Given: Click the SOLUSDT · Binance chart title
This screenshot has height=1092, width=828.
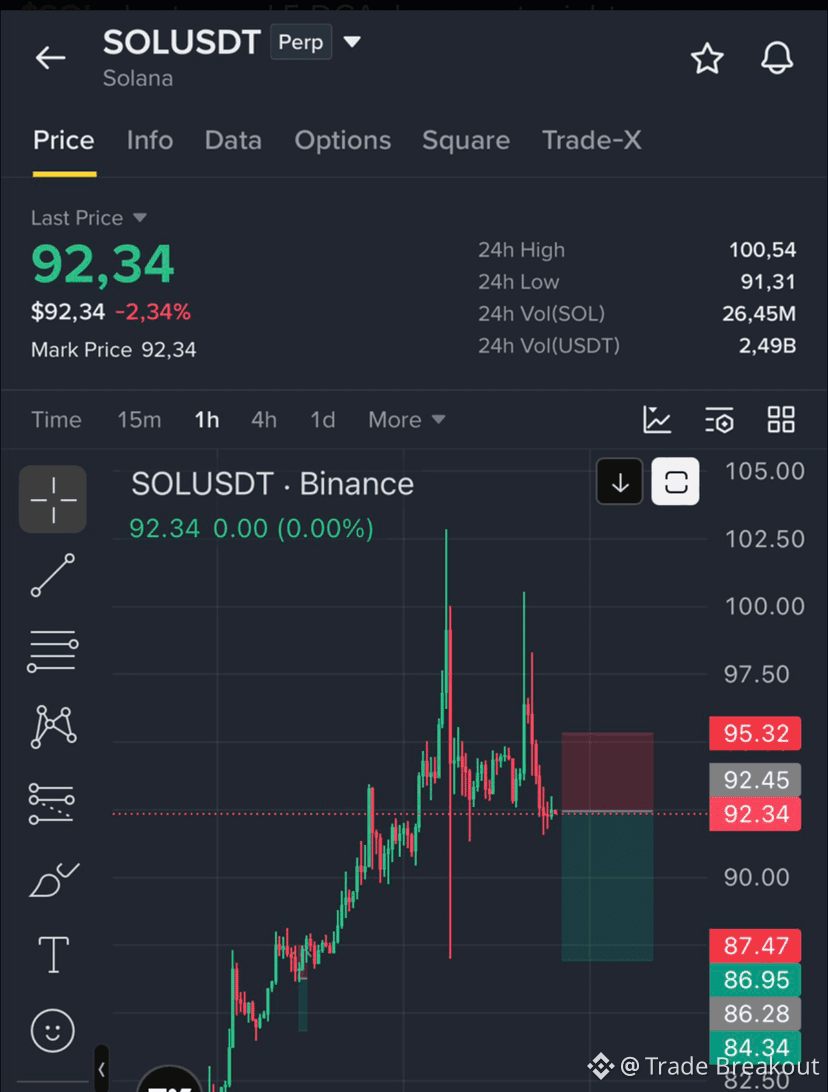Looking at the screenshot, I should pos(272,484).
